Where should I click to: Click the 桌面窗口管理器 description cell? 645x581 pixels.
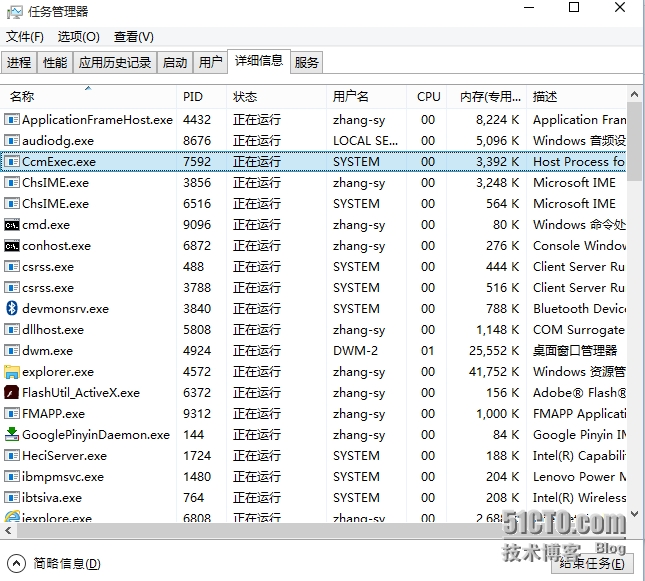tap(575, 351)
